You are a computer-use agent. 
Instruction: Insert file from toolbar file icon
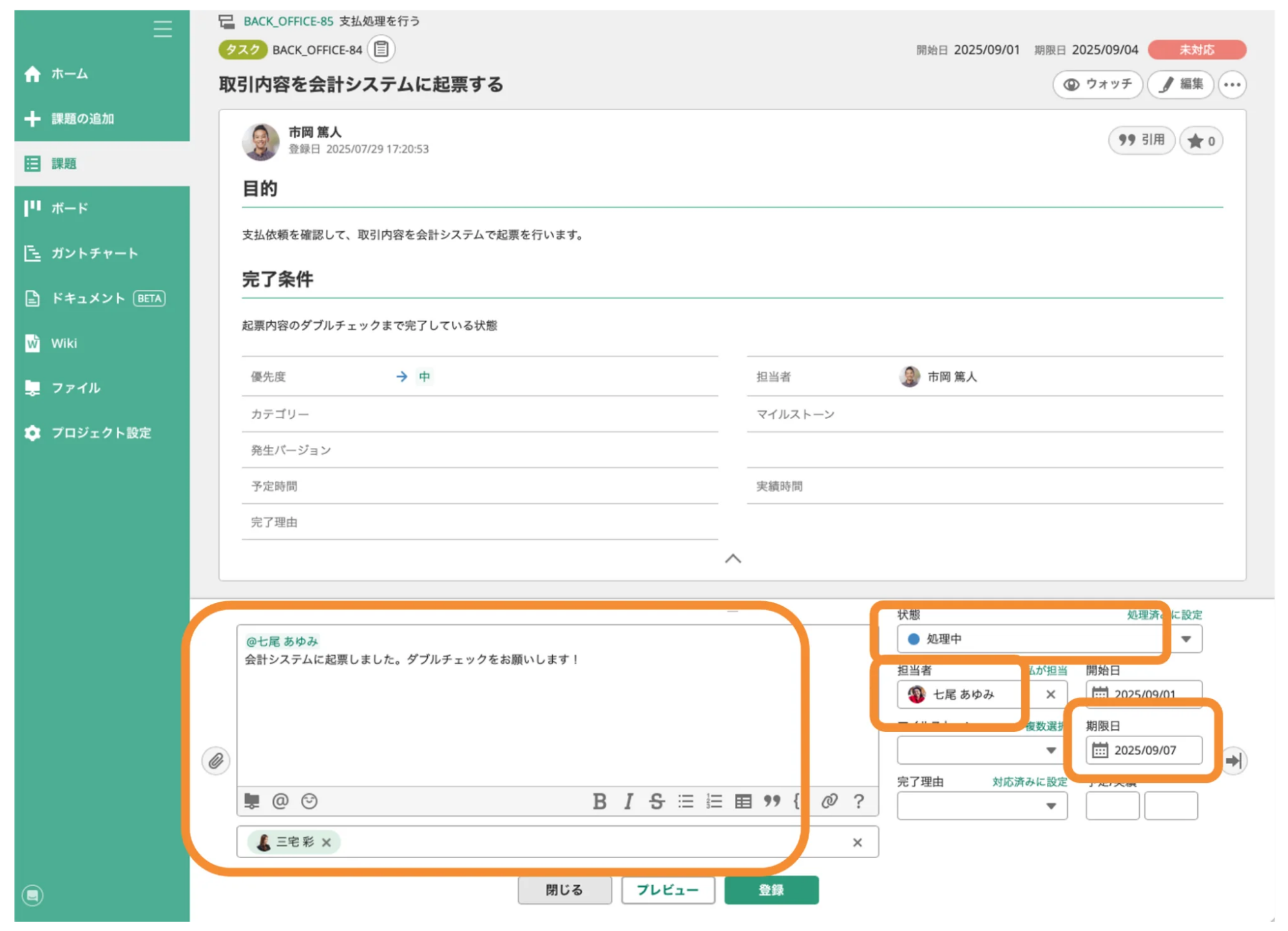click(251, 801)
